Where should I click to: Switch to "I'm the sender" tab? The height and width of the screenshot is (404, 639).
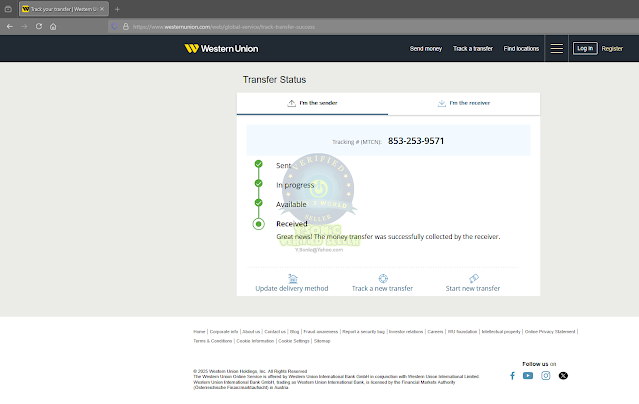[313, 103]
